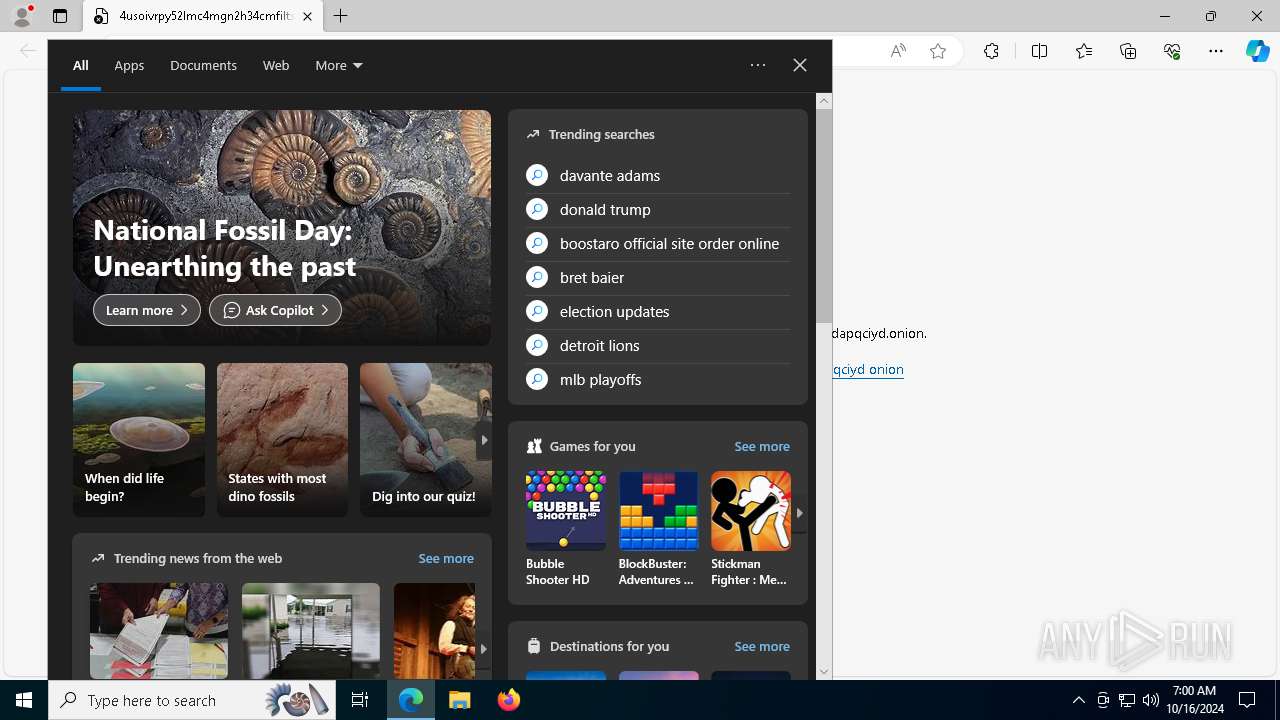Viewport: 1280px width, 720px height.
Task: Open the flooded street news thumbnail
Action: [x=311, y=631]
